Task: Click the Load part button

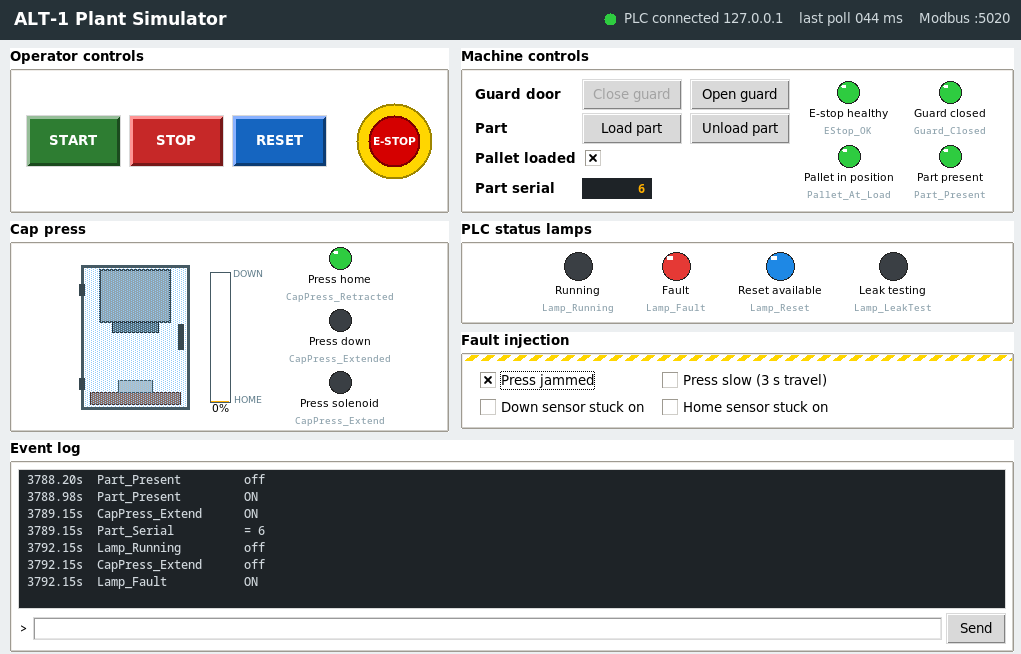Action: click(x=632, y=128)
